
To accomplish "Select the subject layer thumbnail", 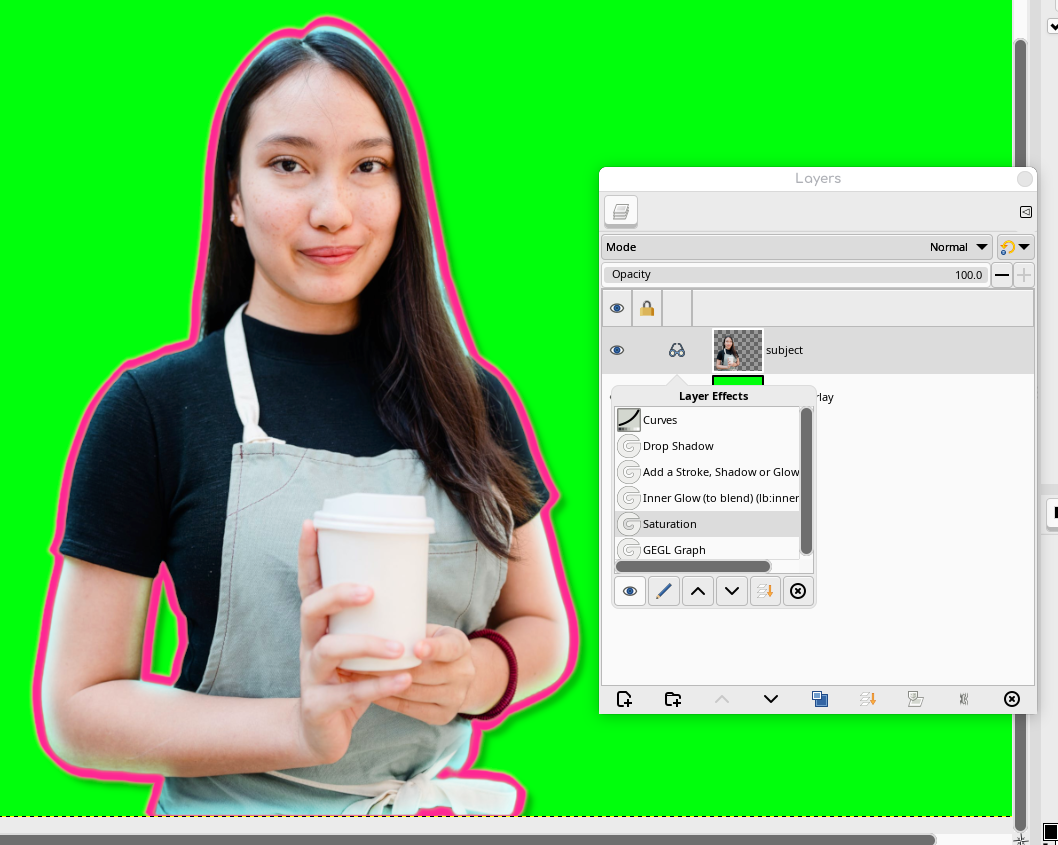I will tap(737, 350).
